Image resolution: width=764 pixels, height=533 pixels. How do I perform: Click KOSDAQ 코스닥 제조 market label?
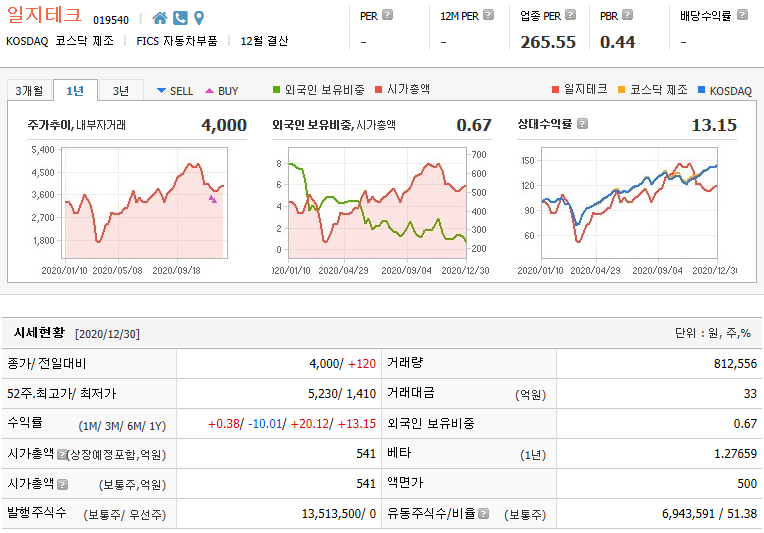tap(60, 41)
